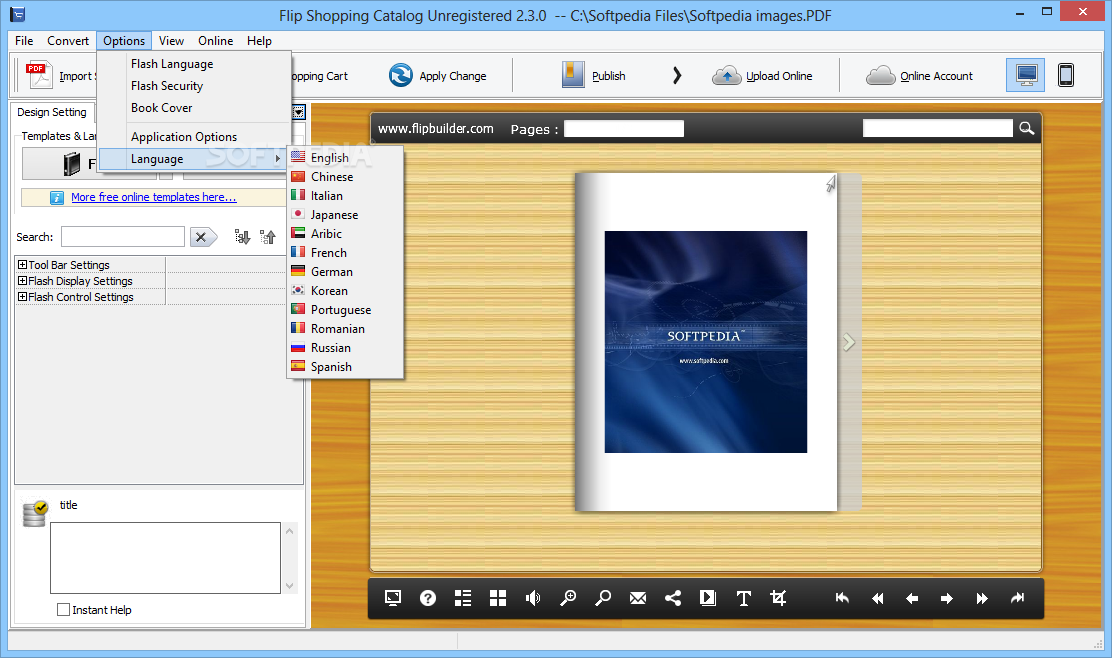Image resolution: width=1112 pixels, height=658 pixels.
Task: Click the crop tool icon
Action: (778, 598)
